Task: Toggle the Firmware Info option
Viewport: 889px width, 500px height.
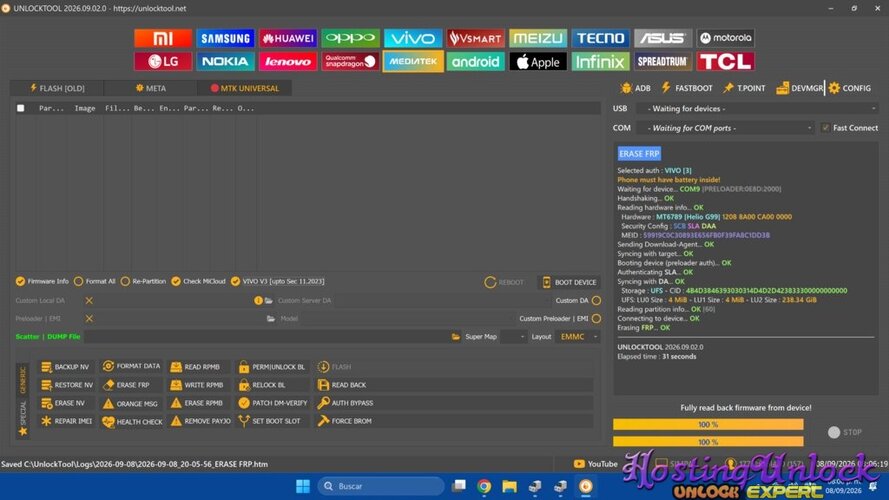Action: (42, 281)
